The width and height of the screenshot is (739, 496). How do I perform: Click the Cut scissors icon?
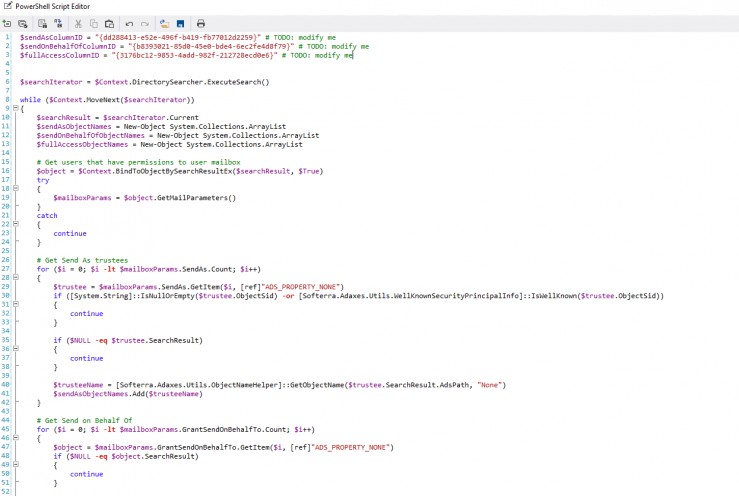click(x=78, y=24)
